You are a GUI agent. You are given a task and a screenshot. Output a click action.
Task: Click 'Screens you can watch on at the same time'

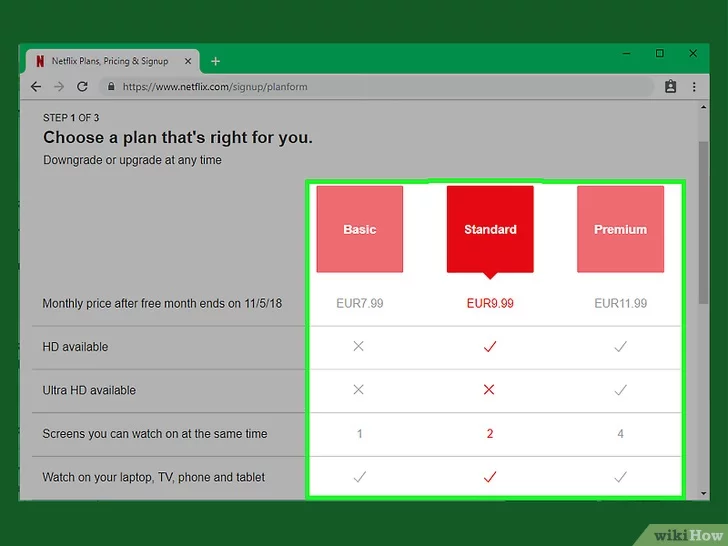(x=155, y=434)
